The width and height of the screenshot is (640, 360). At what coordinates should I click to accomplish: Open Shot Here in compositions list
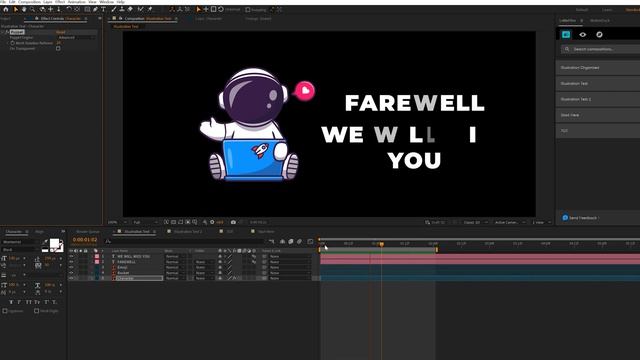598,115
